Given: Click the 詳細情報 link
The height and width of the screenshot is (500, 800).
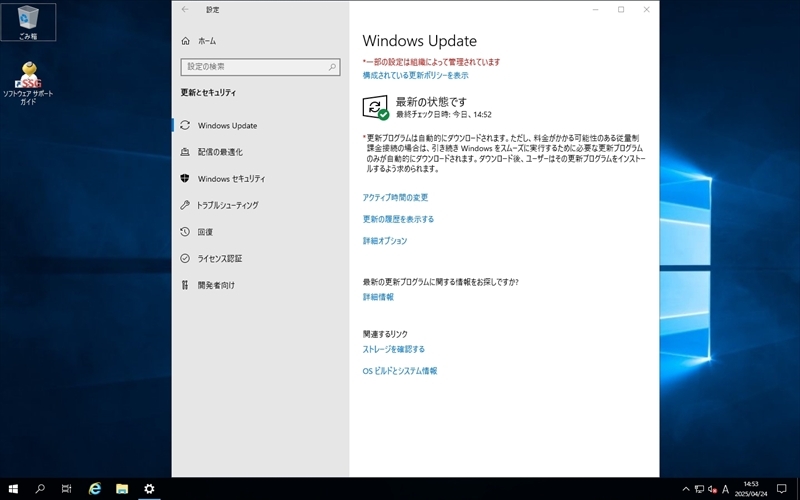Looking at the screenshot, I should [x=378, y=296].
